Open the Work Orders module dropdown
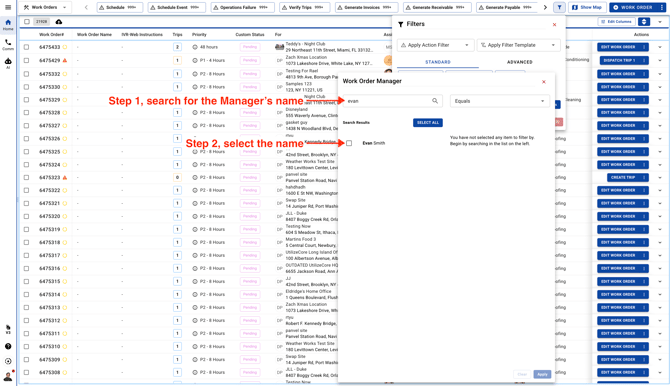The height and width of the screenshot is (386, 670). click(45, 7)
